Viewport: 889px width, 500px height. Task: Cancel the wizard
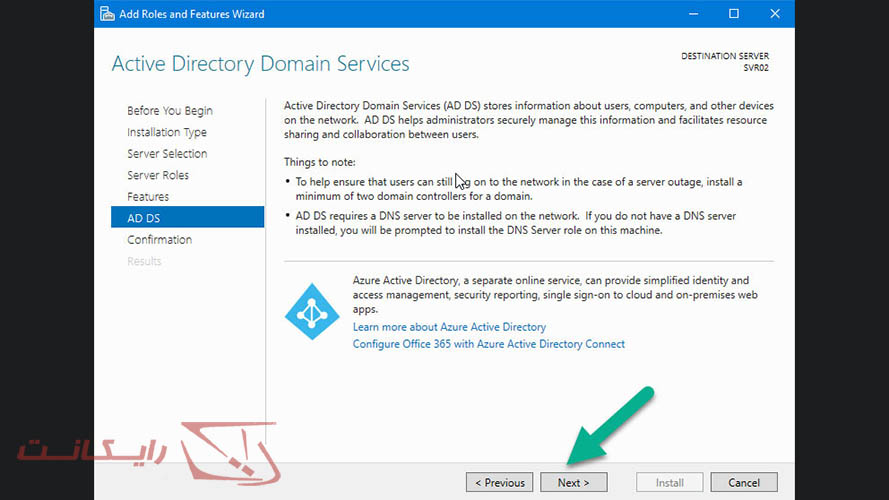tap(744, 483)
